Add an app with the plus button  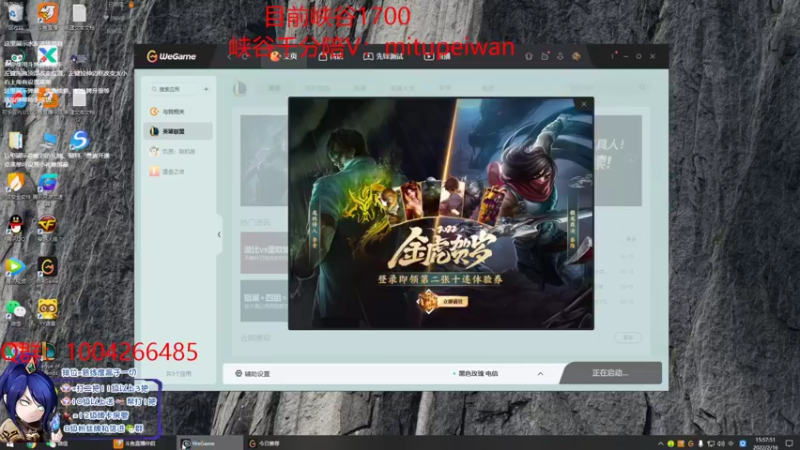[206, 89]
